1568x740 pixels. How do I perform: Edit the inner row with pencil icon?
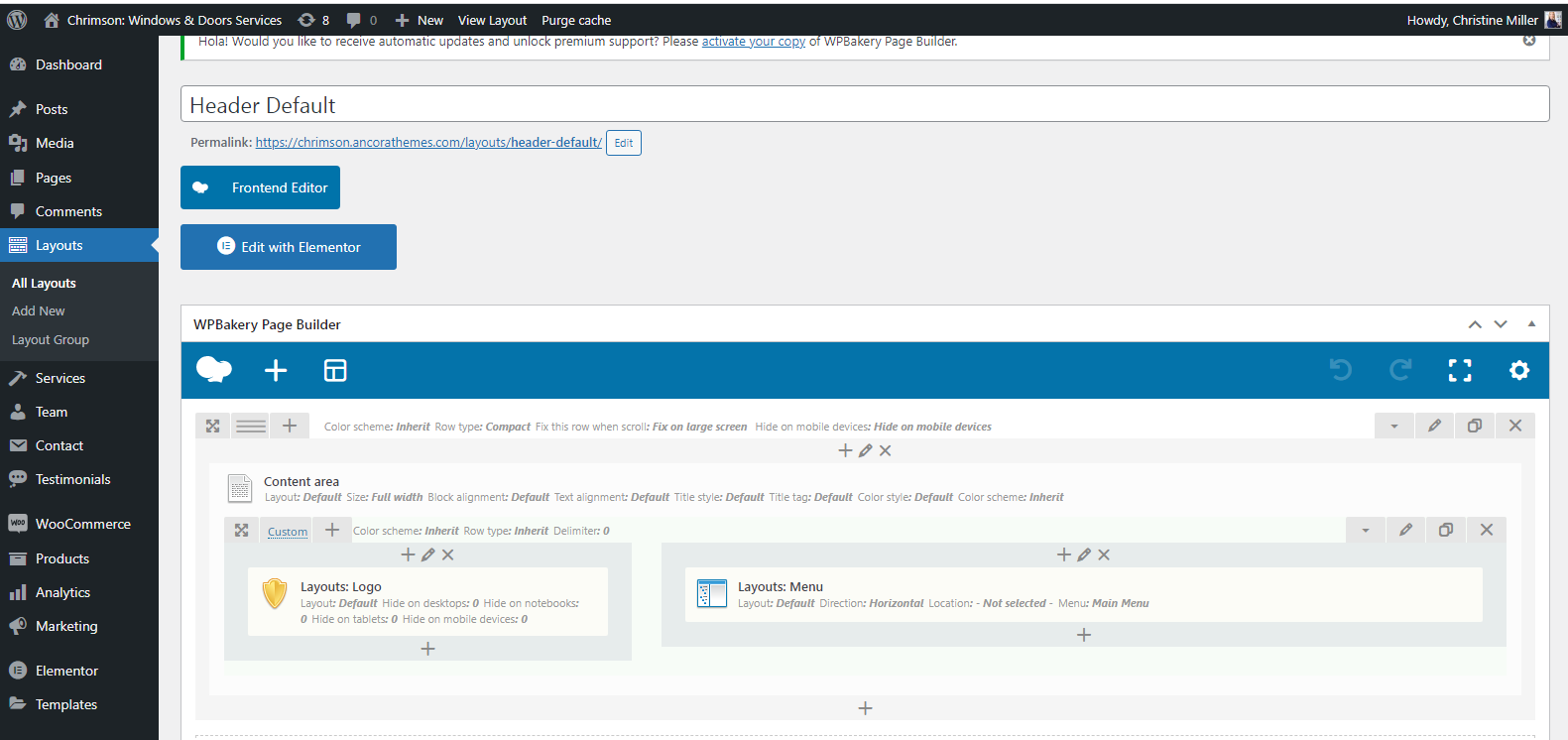[x=1405, y=530]
